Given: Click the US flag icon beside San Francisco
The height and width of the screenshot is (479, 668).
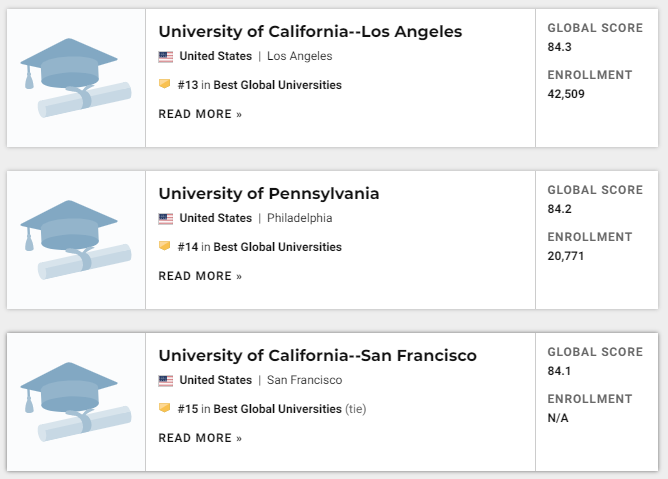Looking at the screenshot, I should click(166, 381).
